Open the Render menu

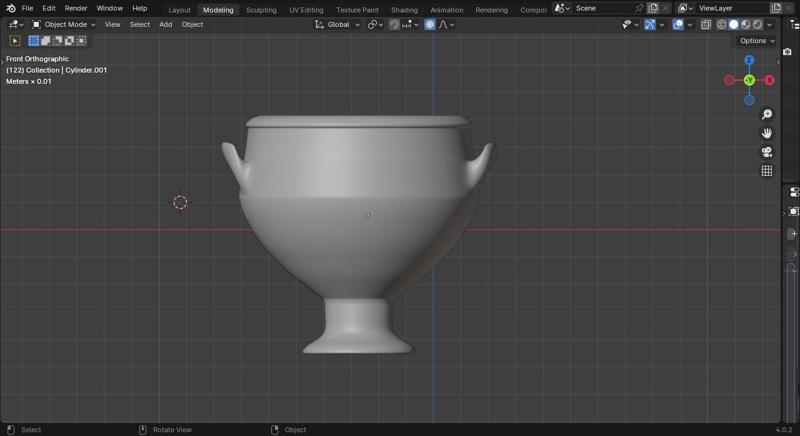tap(76, 8)
